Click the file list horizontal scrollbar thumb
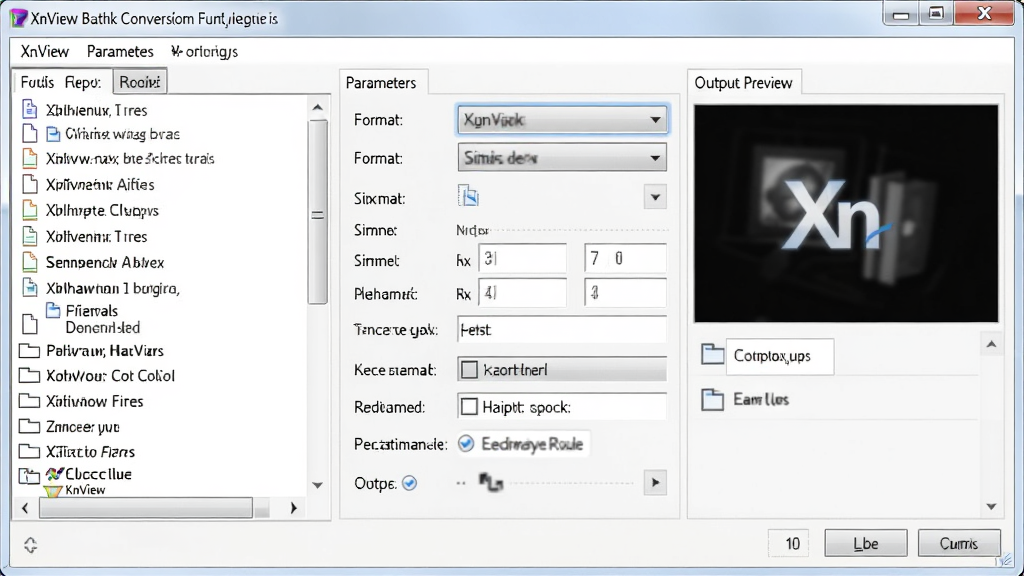Image resolution: width=1024 pixels, height=576 pixels. tap(146, 508)
